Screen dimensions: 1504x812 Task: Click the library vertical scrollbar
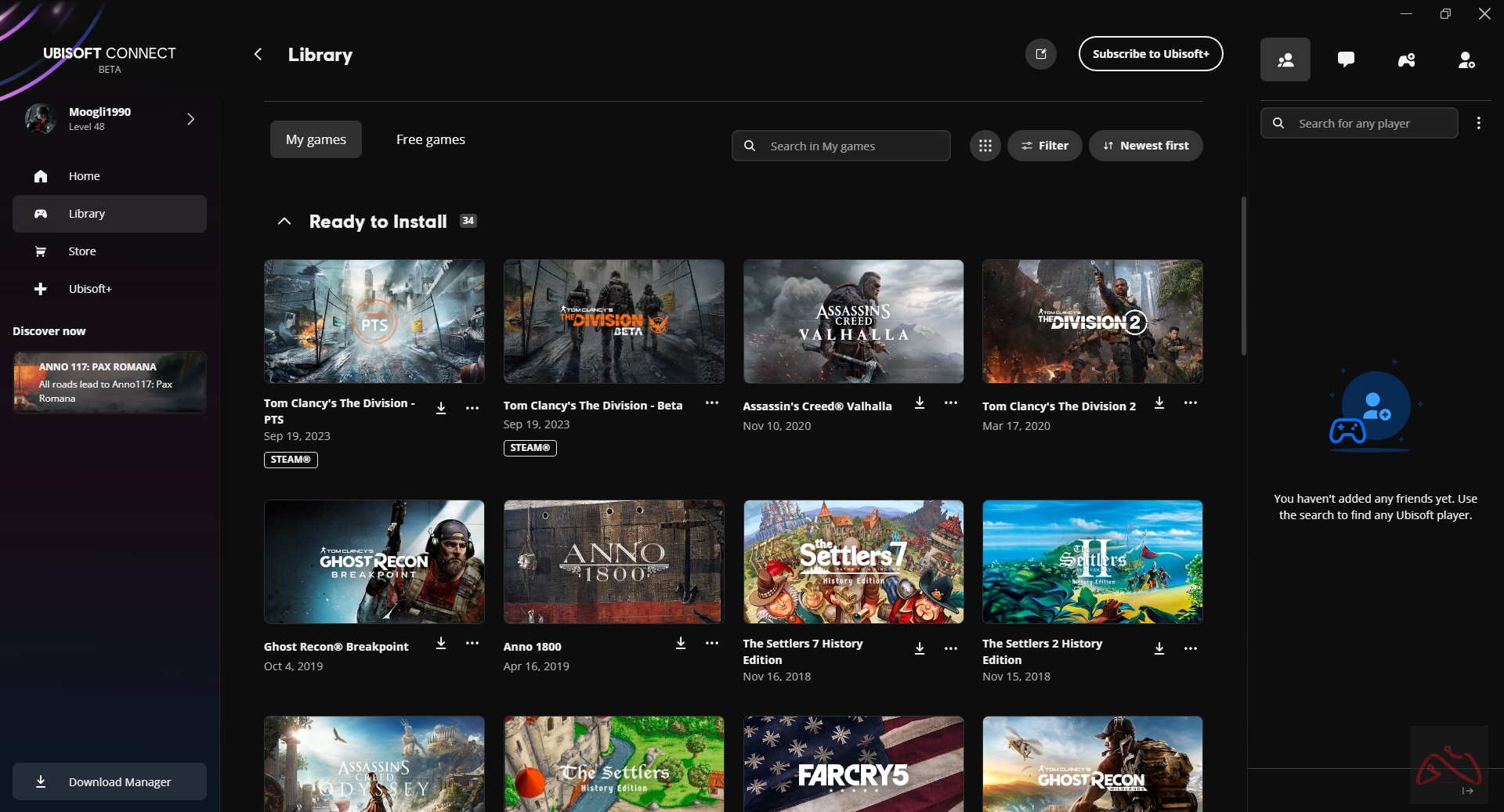click(1243, 276)
